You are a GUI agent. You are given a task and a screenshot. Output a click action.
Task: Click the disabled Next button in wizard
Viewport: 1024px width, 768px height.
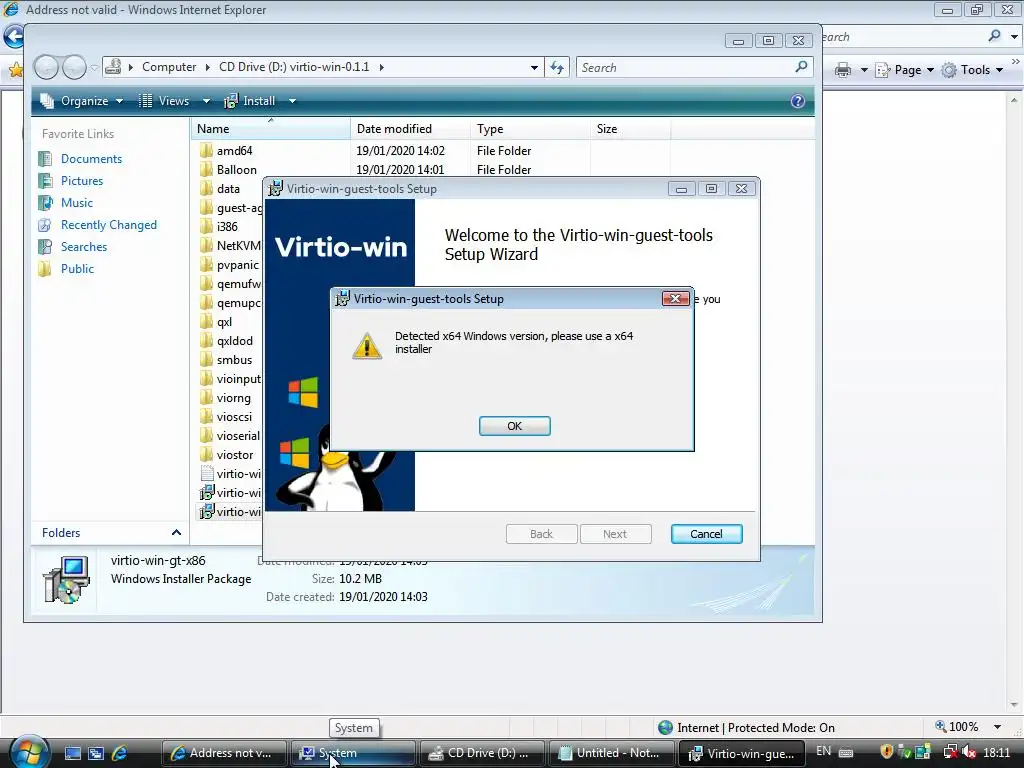click(x=615, y=534)
